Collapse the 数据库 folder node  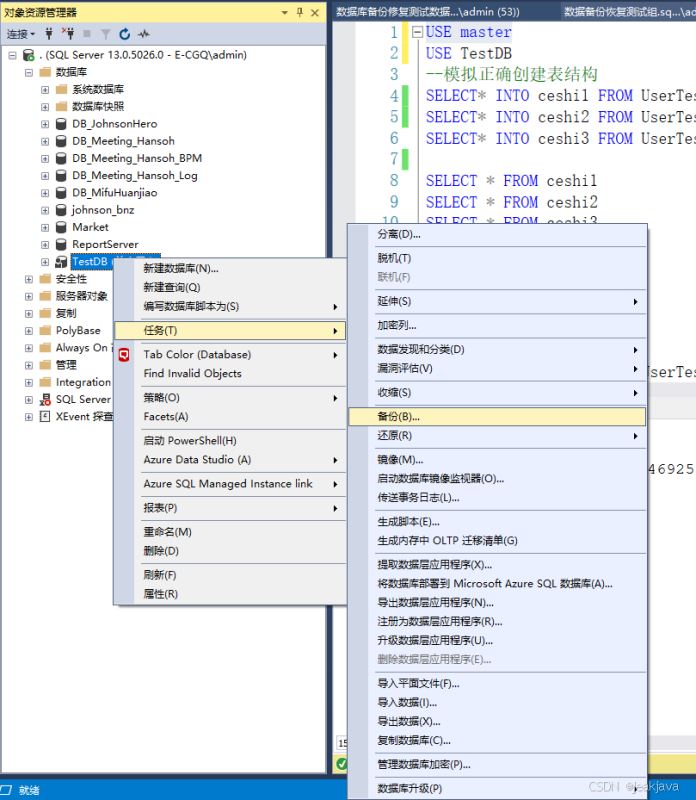(29, 72)
